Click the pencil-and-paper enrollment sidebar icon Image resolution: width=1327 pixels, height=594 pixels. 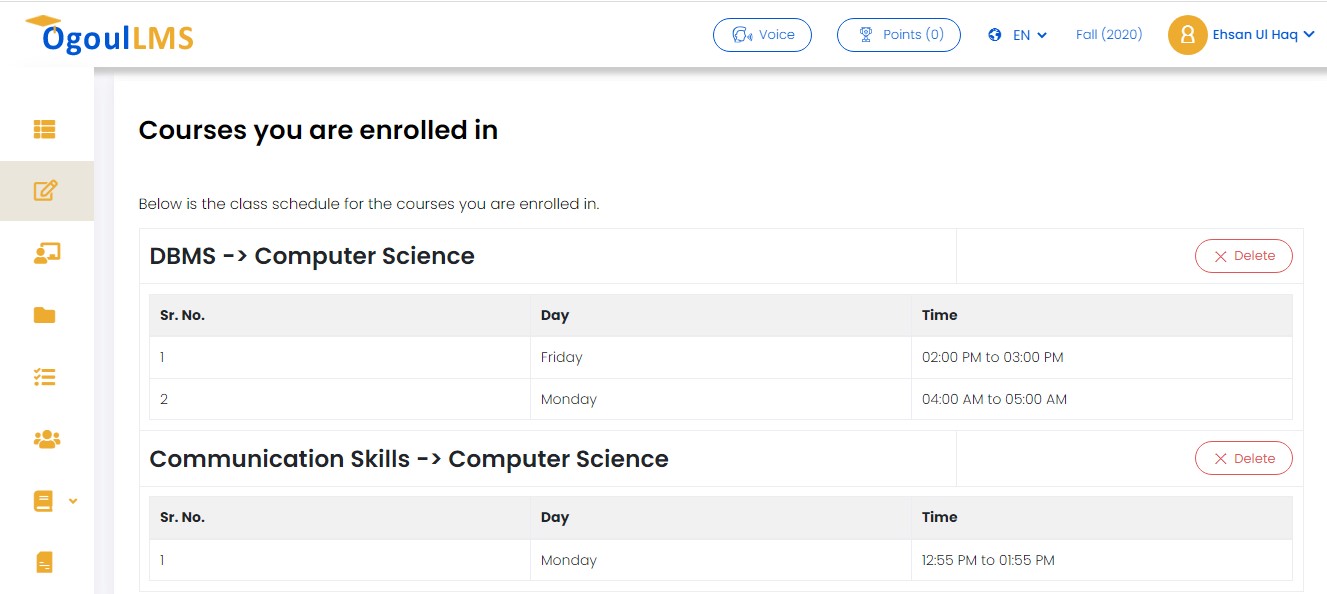coord(45,190)
